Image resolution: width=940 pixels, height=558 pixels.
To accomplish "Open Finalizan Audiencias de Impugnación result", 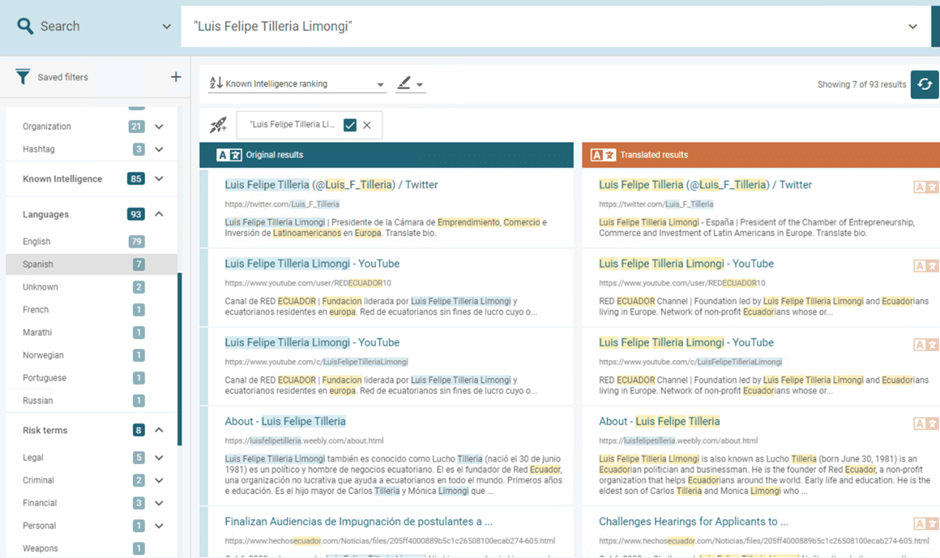I will pyautogui.click(x=358, y=521).
